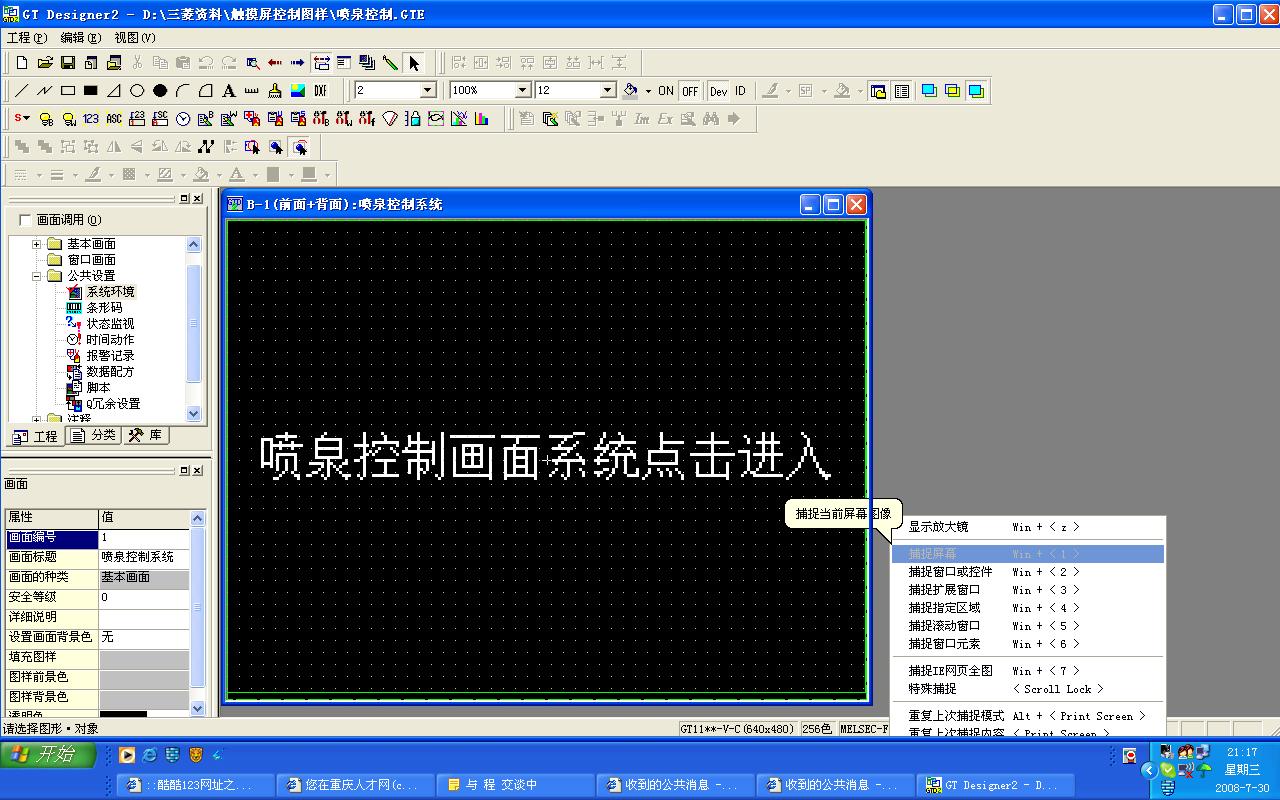The image size is (1280, 800).
Task: Click the Save project icon
Action: 68,63
